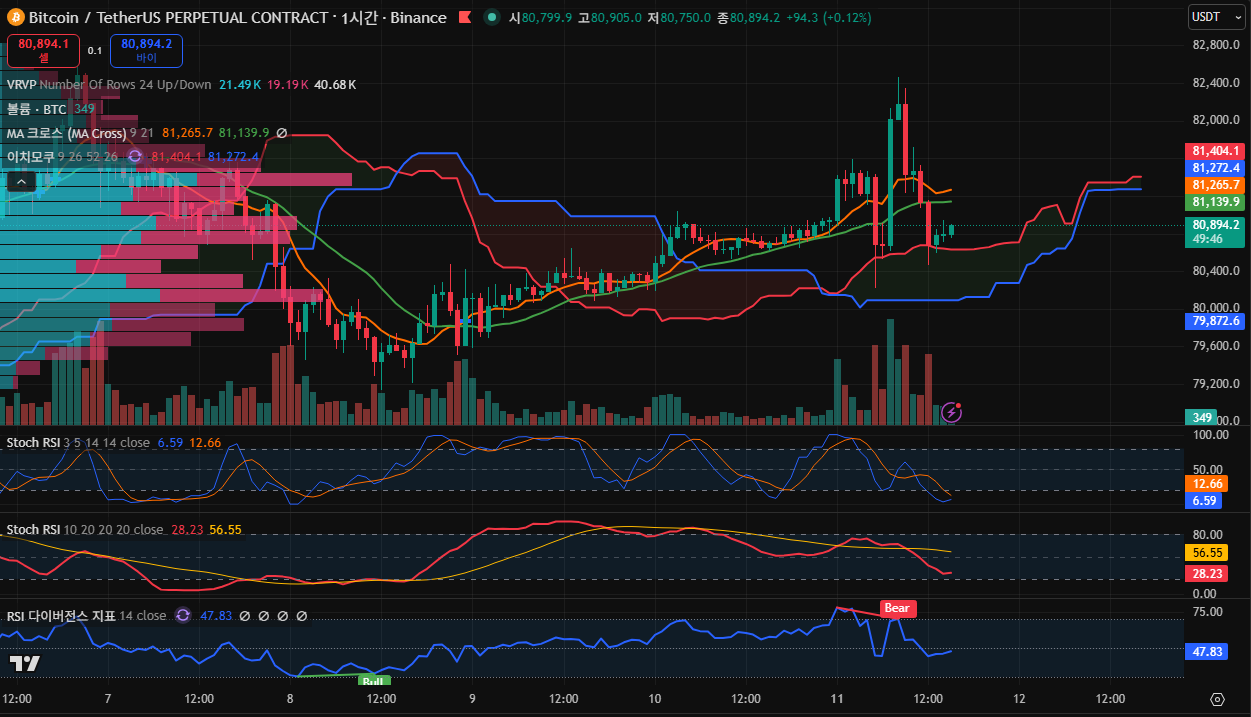
Task: Click the Bitcoin / TetherUS PERPETUAL CONTRACT title
Action: (177, 18)
